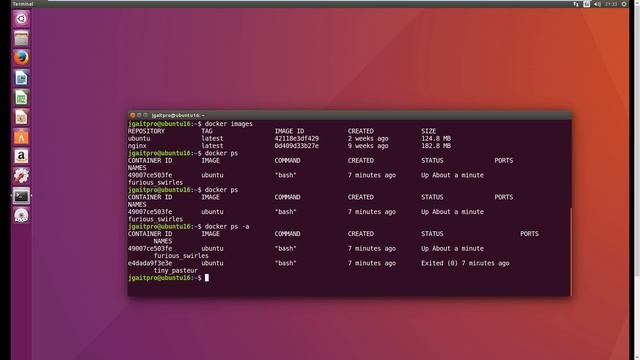
Task: Open the keyboard layout indicator
Action: pyautogui.click(x=587, y=4)
